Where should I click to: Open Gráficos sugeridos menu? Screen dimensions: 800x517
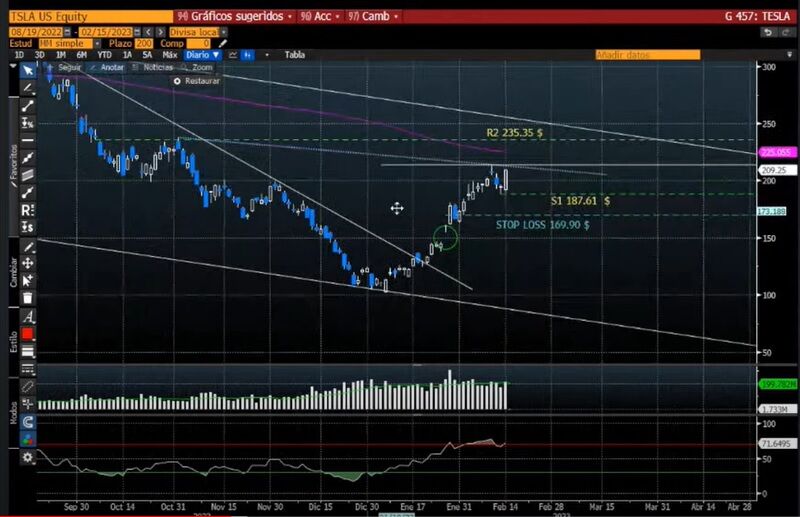235,17
